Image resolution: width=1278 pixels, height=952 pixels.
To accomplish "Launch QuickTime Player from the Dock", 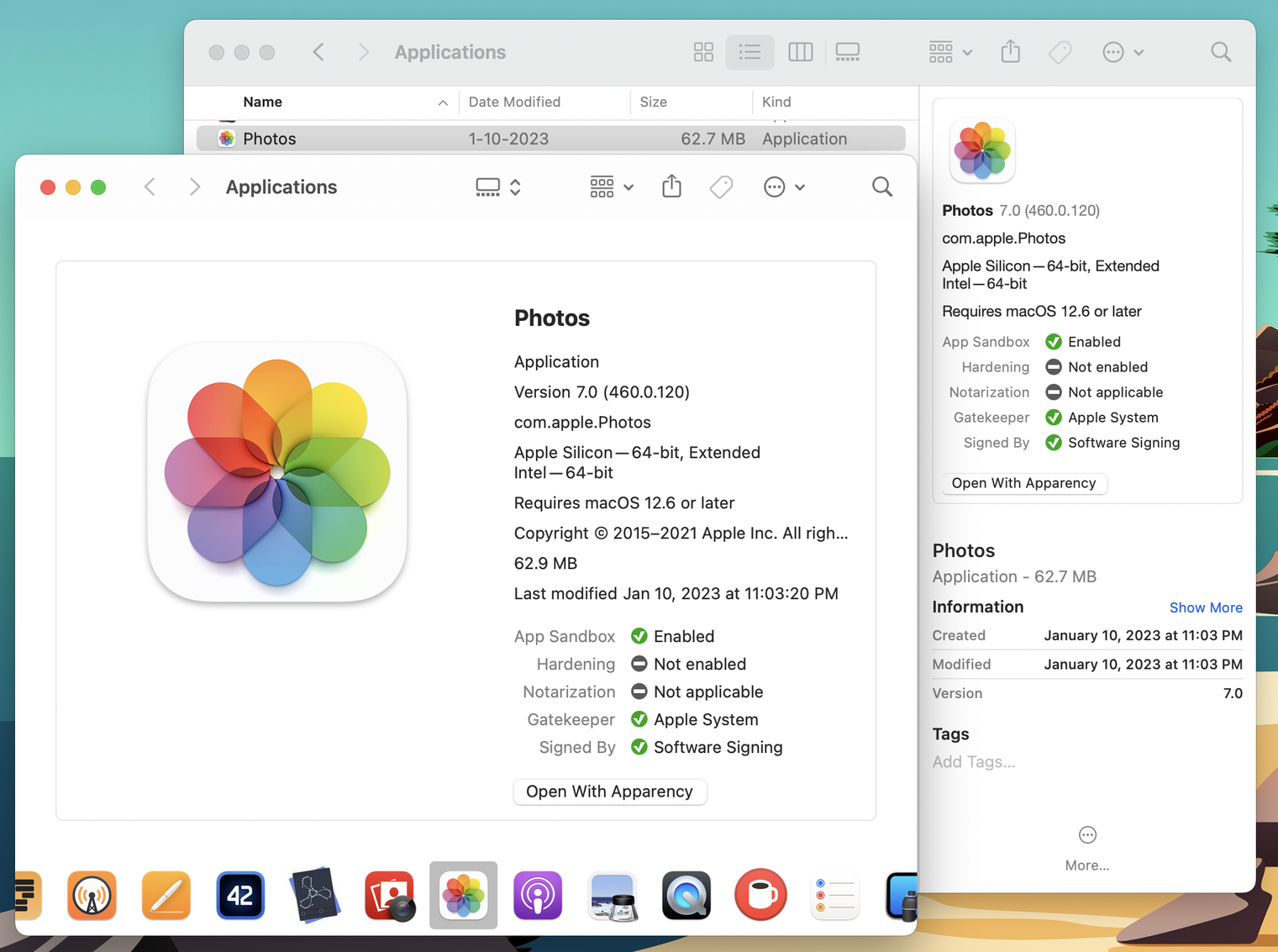I will tap(686, 896).
